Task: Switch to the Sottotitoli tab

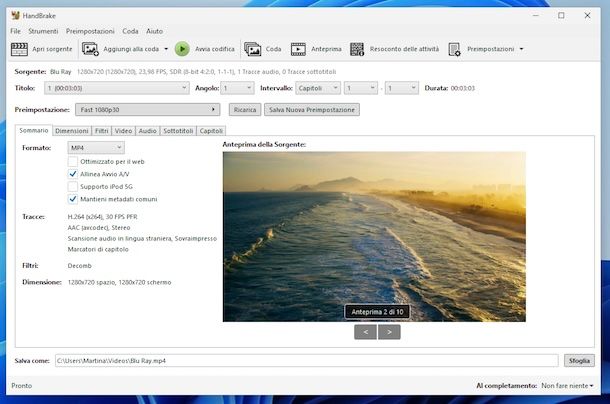Action: pos(178,130)
